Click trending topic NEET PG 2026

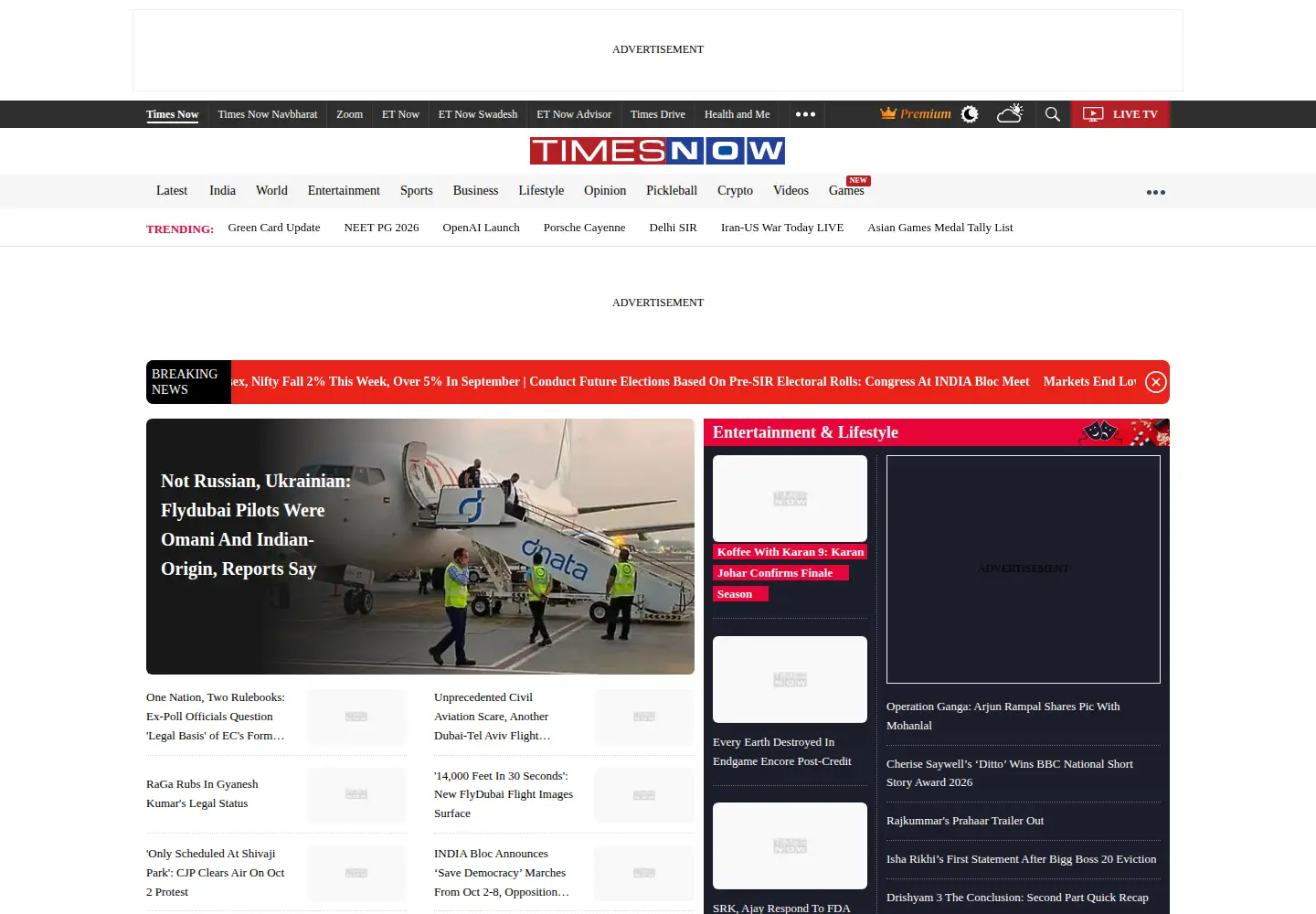point(381,228)
